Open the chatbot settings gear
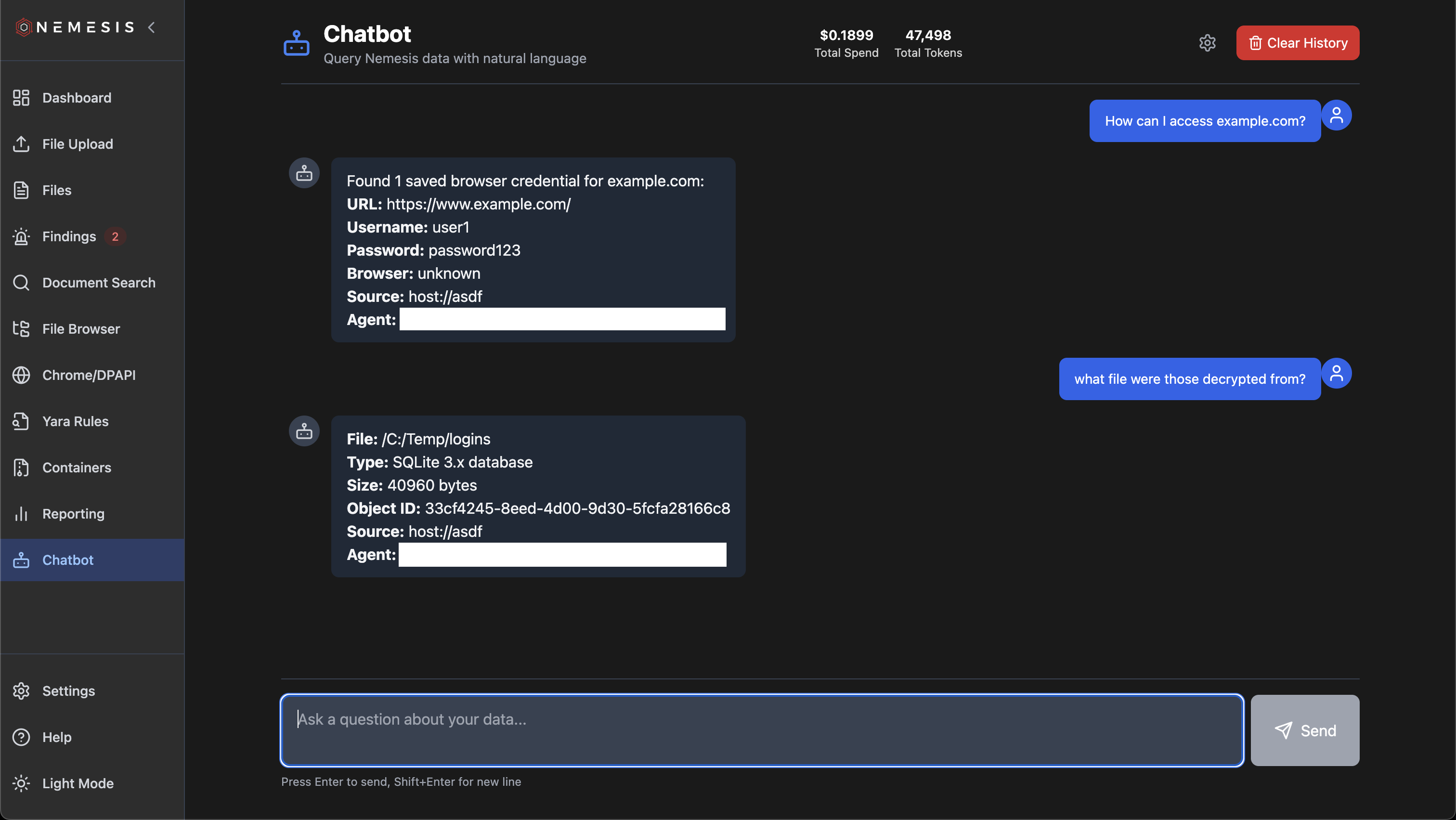 click(x=1208, y=42)
